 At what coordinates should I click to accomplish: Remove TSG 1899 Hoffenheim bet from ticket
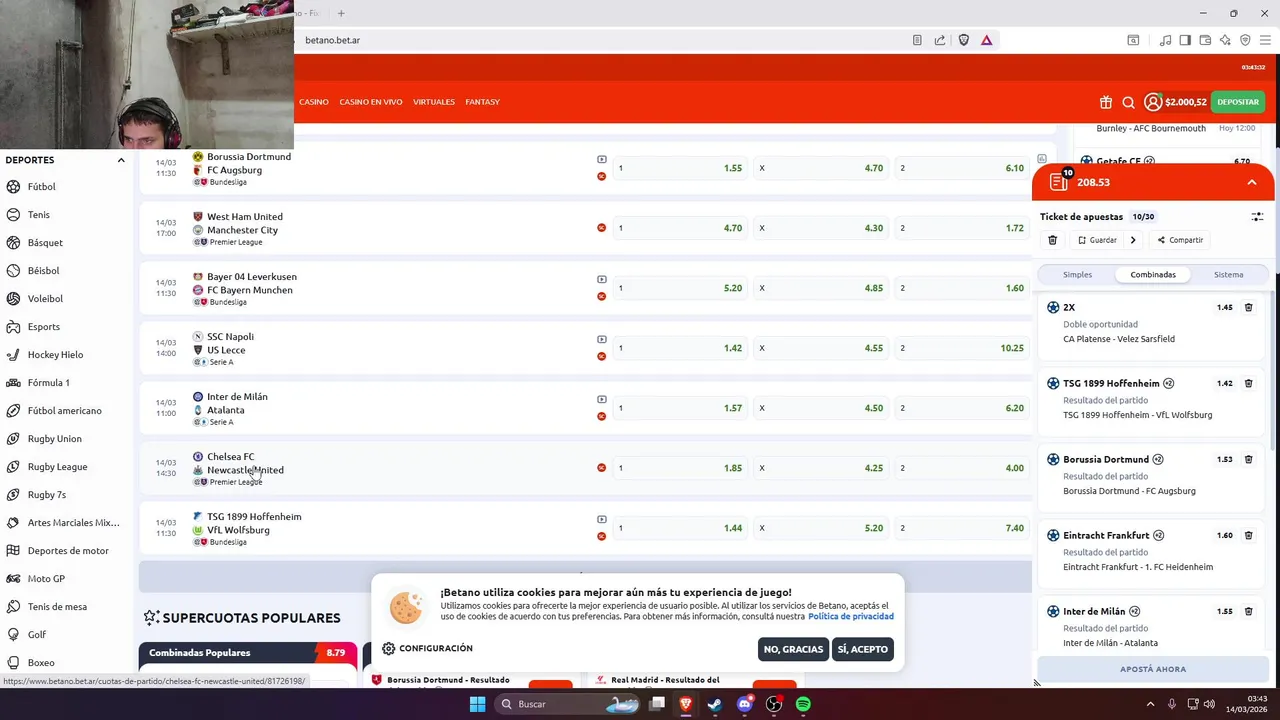coord(1248,384)
